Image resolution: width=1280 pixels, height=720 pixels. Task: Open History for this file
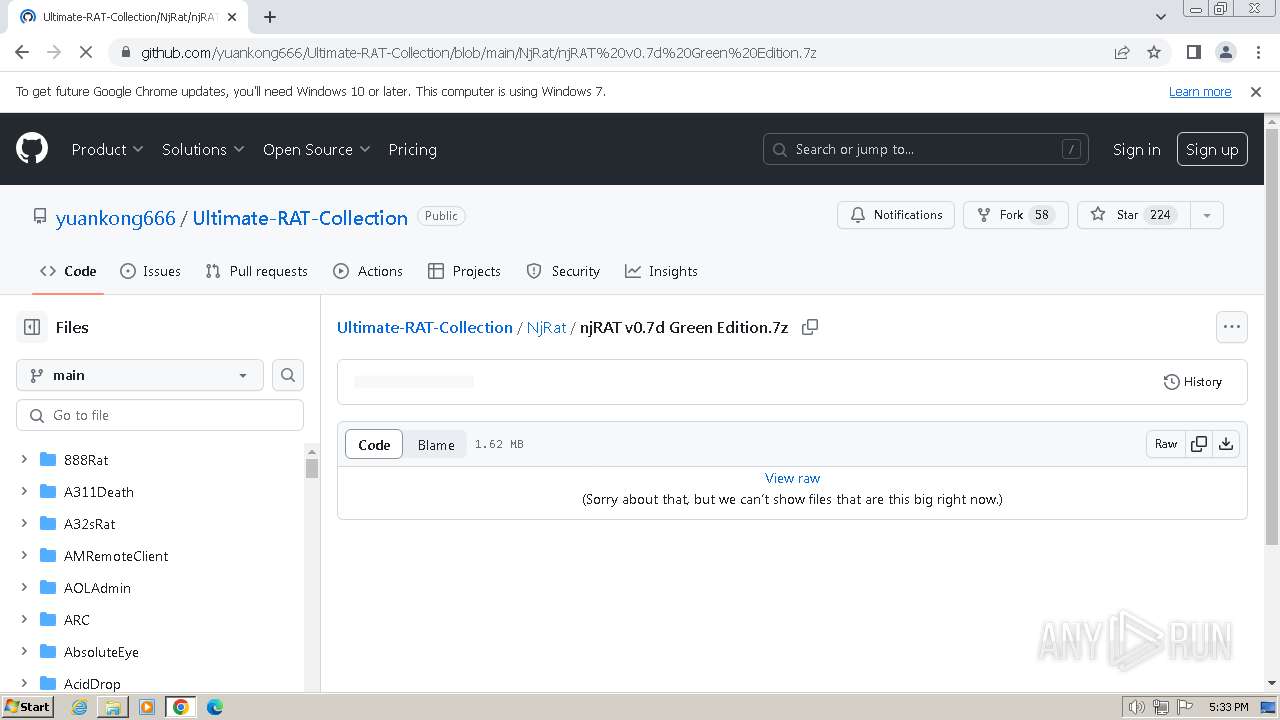(1192, 382)
